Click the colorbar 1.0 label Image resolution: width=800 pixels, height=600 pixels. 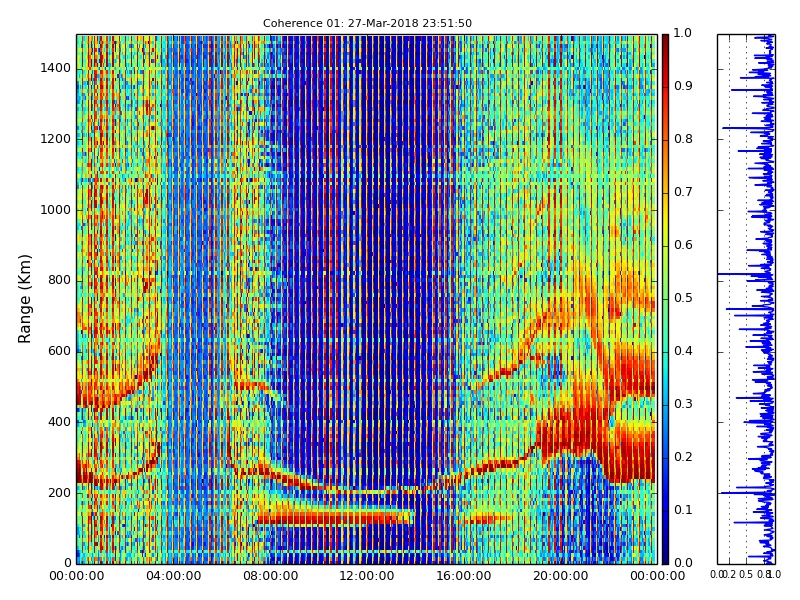click(683, 33)
